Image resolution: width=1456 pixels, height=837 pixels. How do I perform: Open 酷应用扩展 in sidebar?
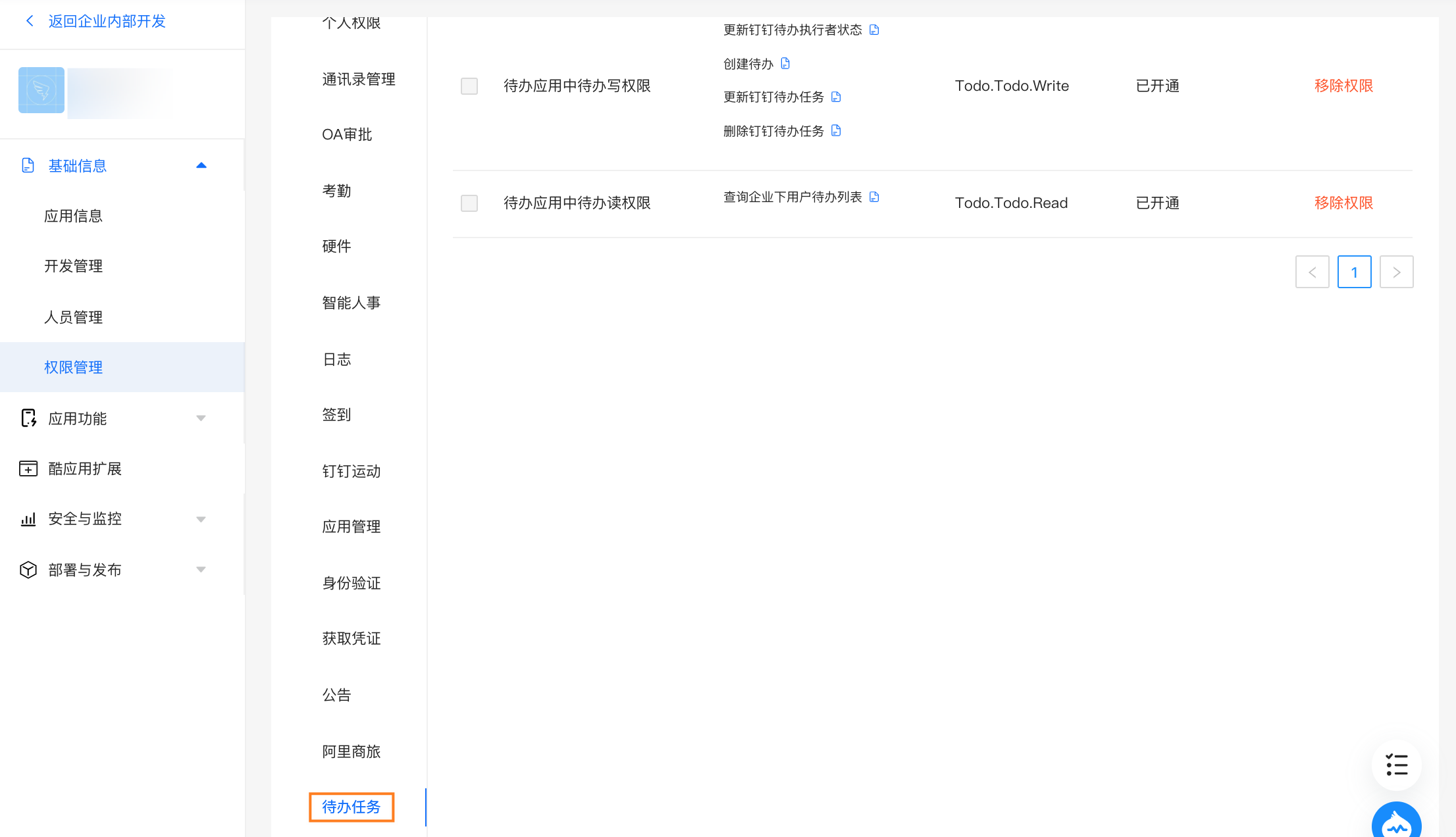(x=85, y=469)
